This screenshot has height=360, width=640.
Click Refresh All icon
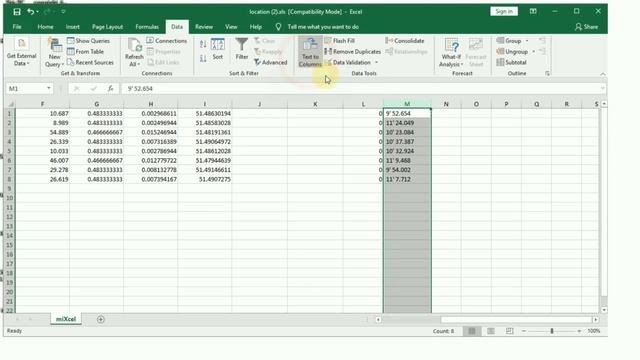coord(134,52)
